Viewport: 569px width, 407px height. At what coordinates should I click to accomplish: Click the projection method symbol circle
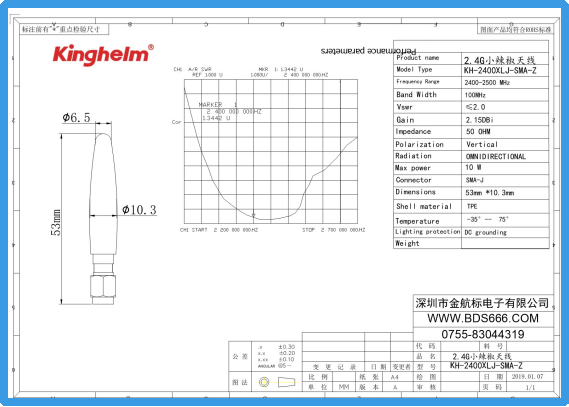pyautogui.click(x=264, y=382)
